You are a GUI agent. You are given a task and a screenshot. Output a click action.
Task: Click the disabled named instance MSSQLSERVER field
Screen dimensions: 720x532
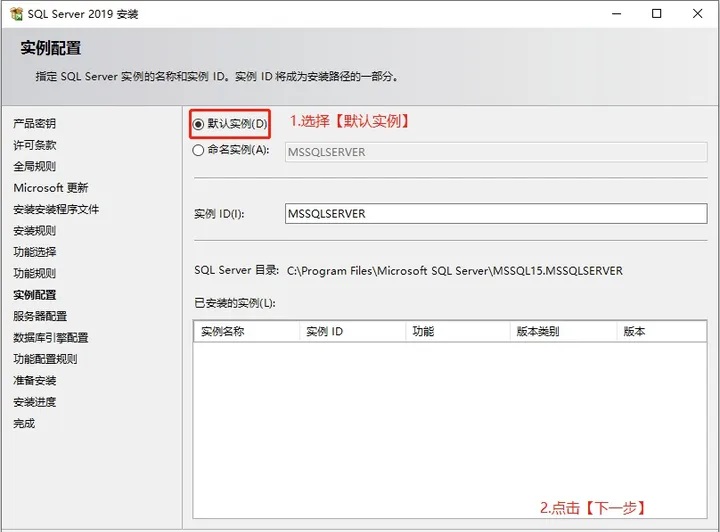(496, 152)
